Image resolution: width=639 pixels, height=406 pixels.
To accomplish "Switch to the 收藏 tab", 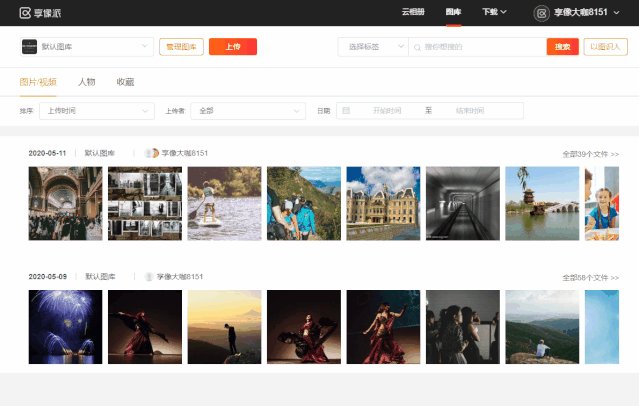I will [x=125, y=81].
